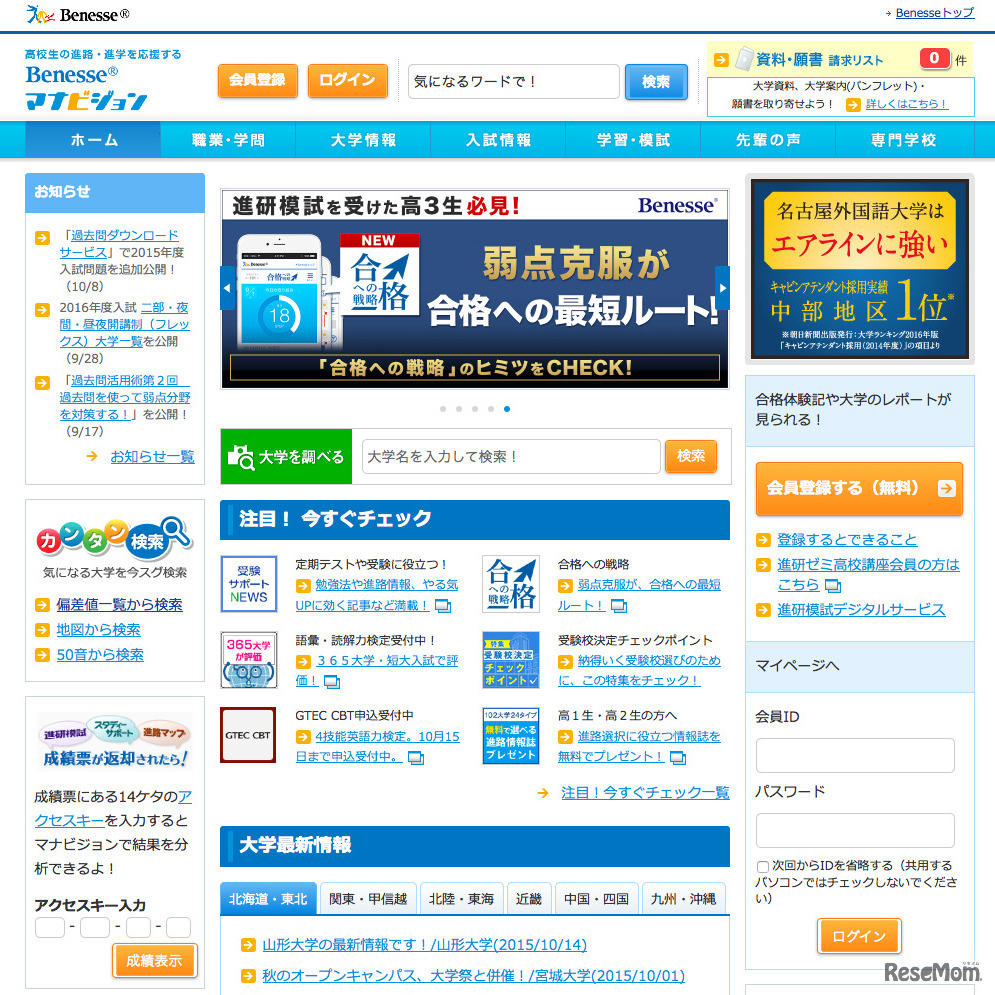Select the 北陸・東海 region tab
The image size is (995, 995).
pyautogui.click(x=461, y=899)
